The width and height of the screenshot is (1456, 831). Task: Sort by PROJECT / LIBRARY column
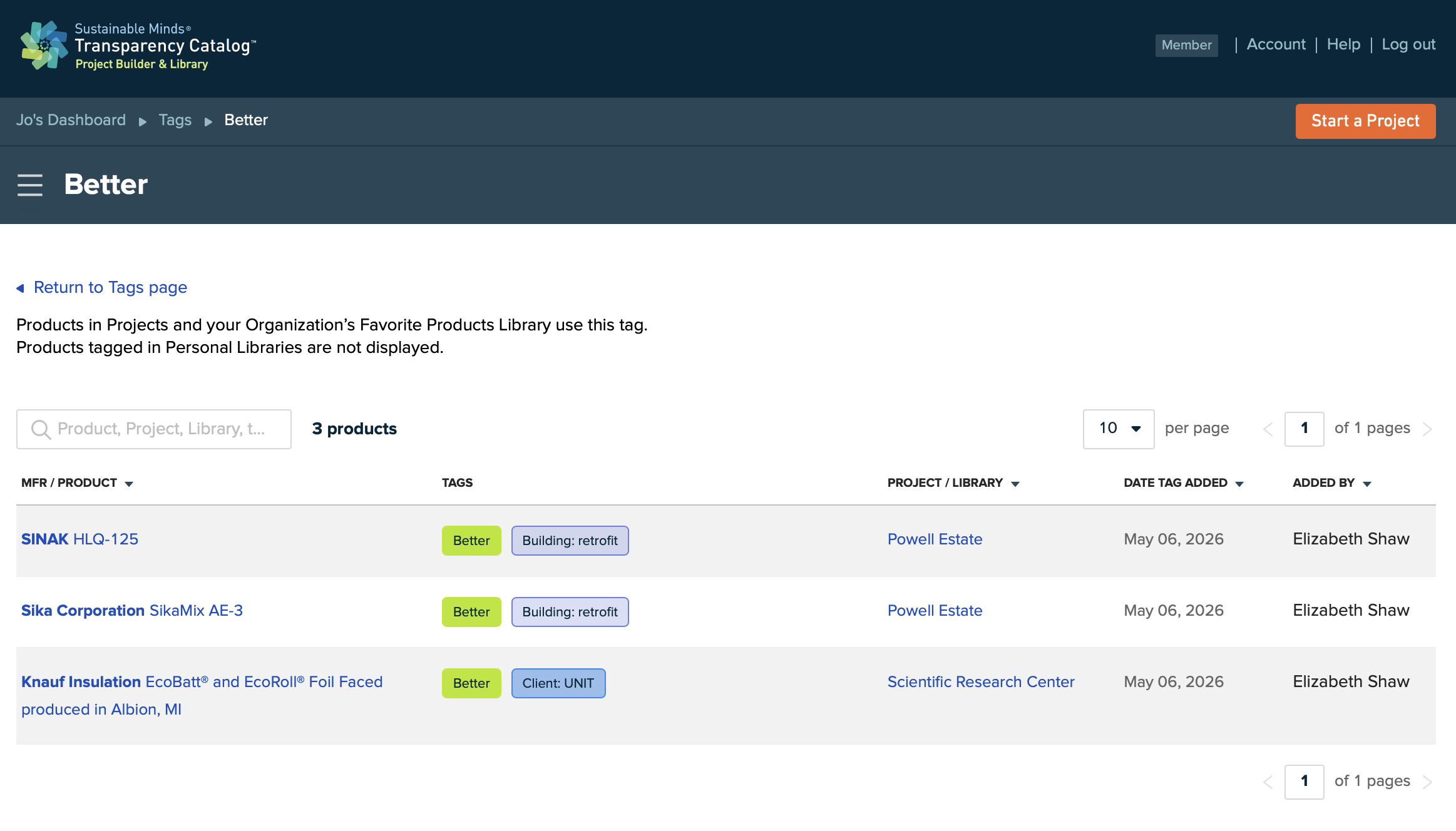[x=953, y=483]
